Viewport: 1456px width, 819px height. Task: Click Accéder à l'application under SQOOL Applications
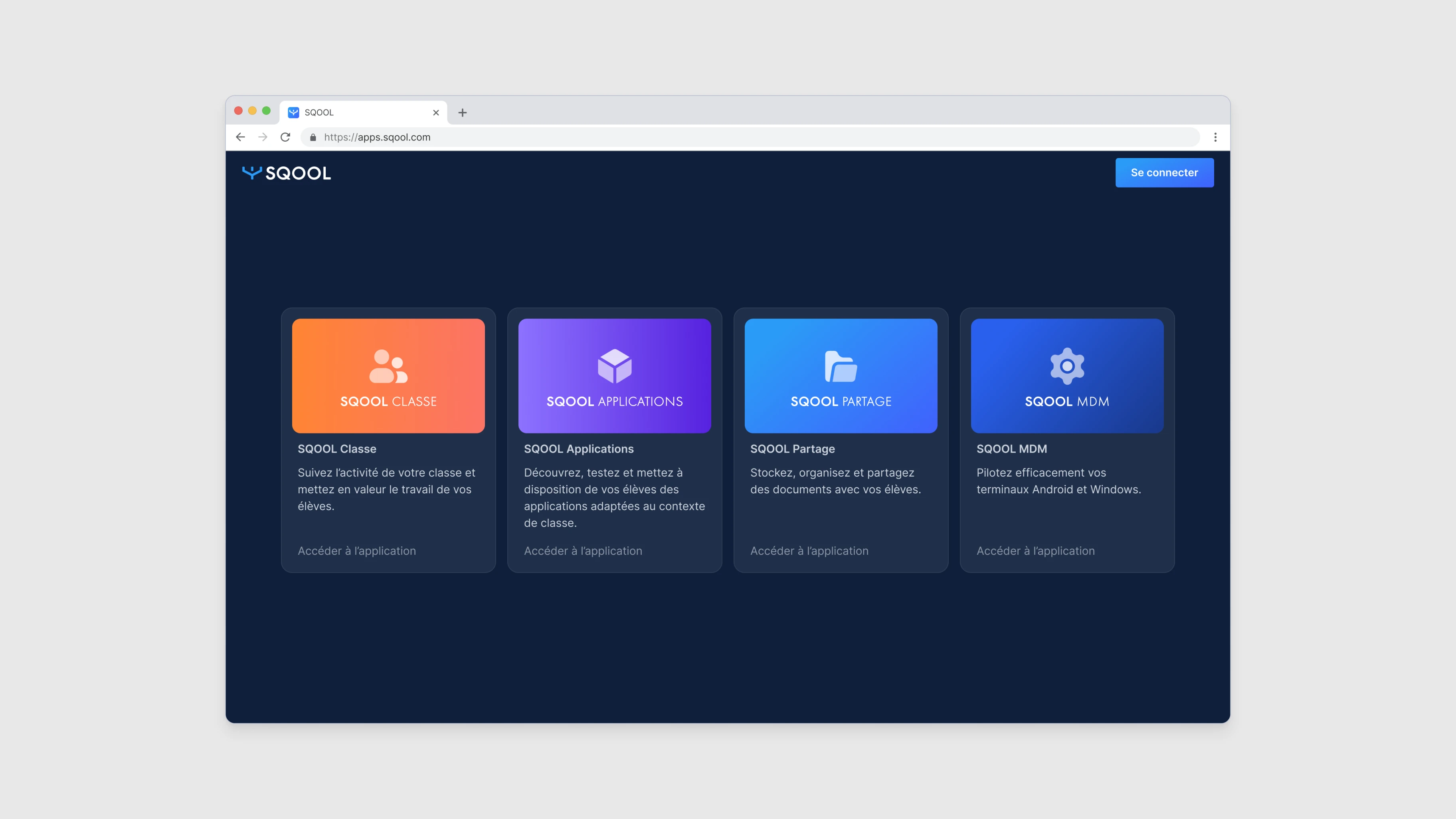click(583, 550)
